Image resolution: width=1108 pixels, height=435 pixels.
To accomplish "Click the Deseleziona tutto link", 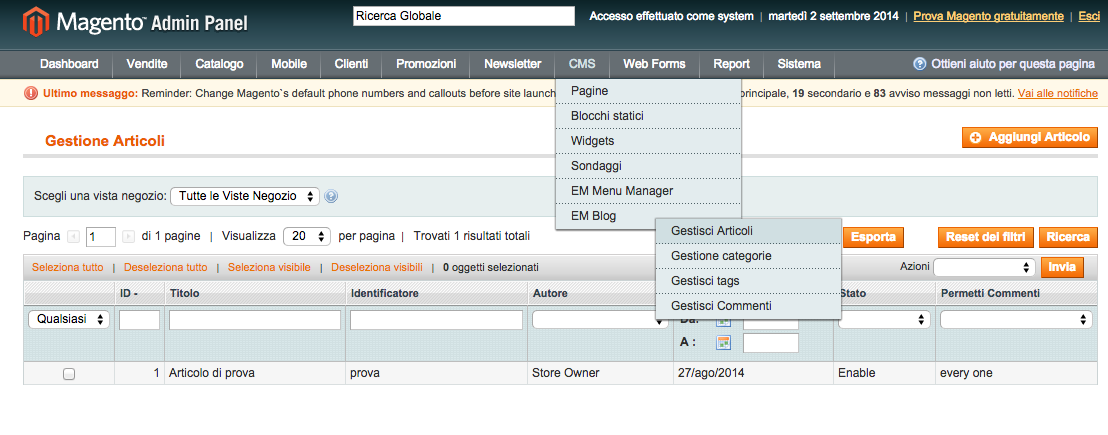I will pyautogui.click(x=165, y=268).
